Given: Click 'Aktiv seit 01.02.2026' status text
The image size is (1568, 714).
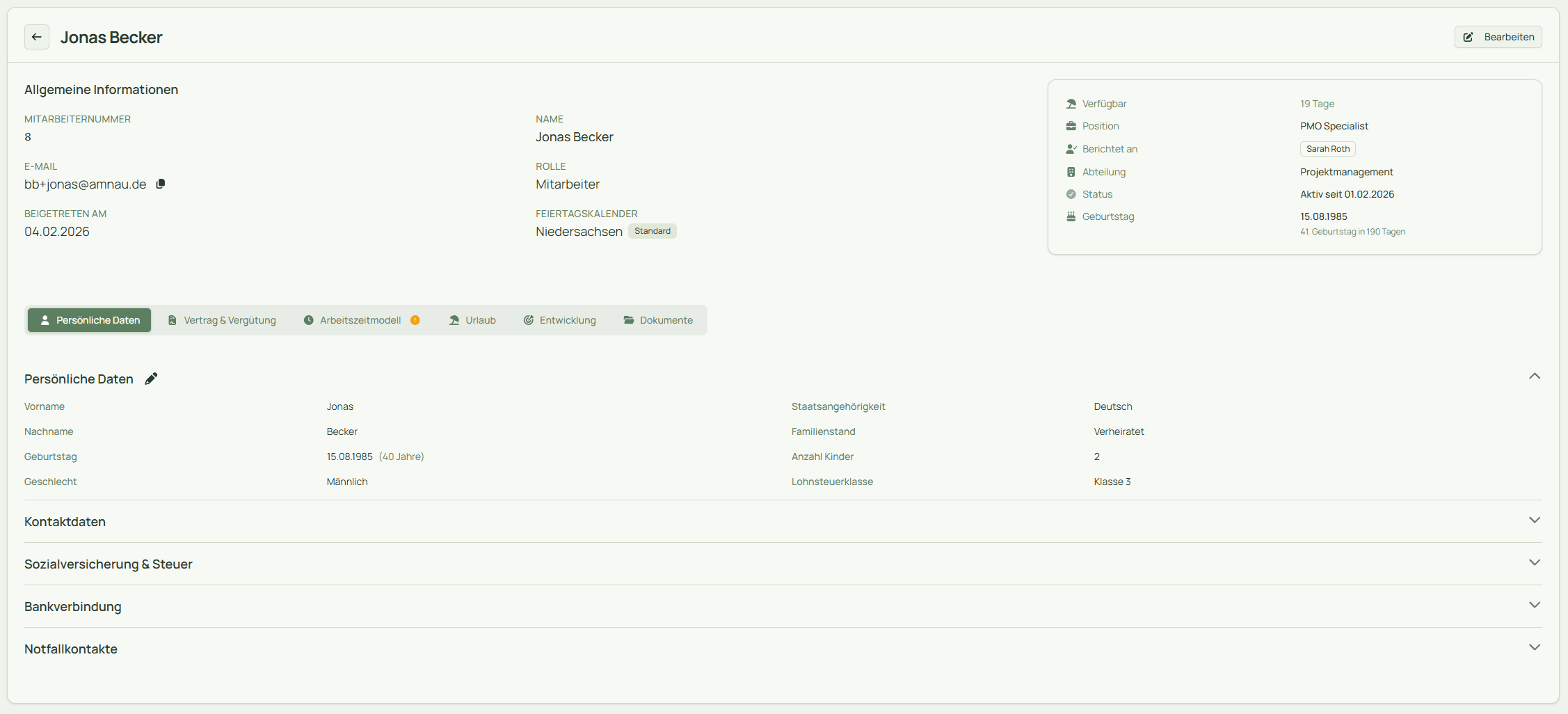Looking at the screenshot, I should pyautogui.click(x=1347, y=194).
